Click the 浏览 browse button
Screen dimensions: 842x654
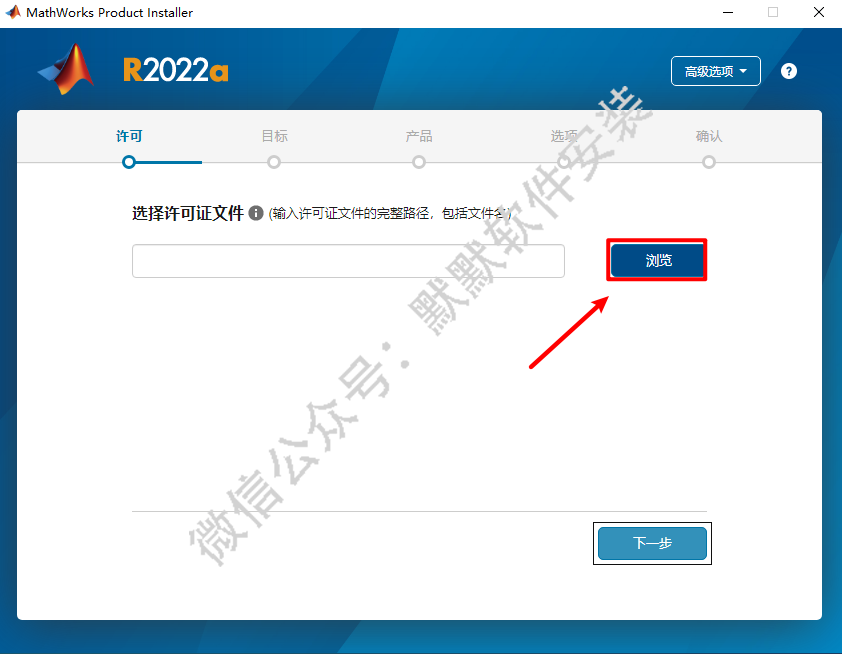pyautogui.click(x=658, y=260)
